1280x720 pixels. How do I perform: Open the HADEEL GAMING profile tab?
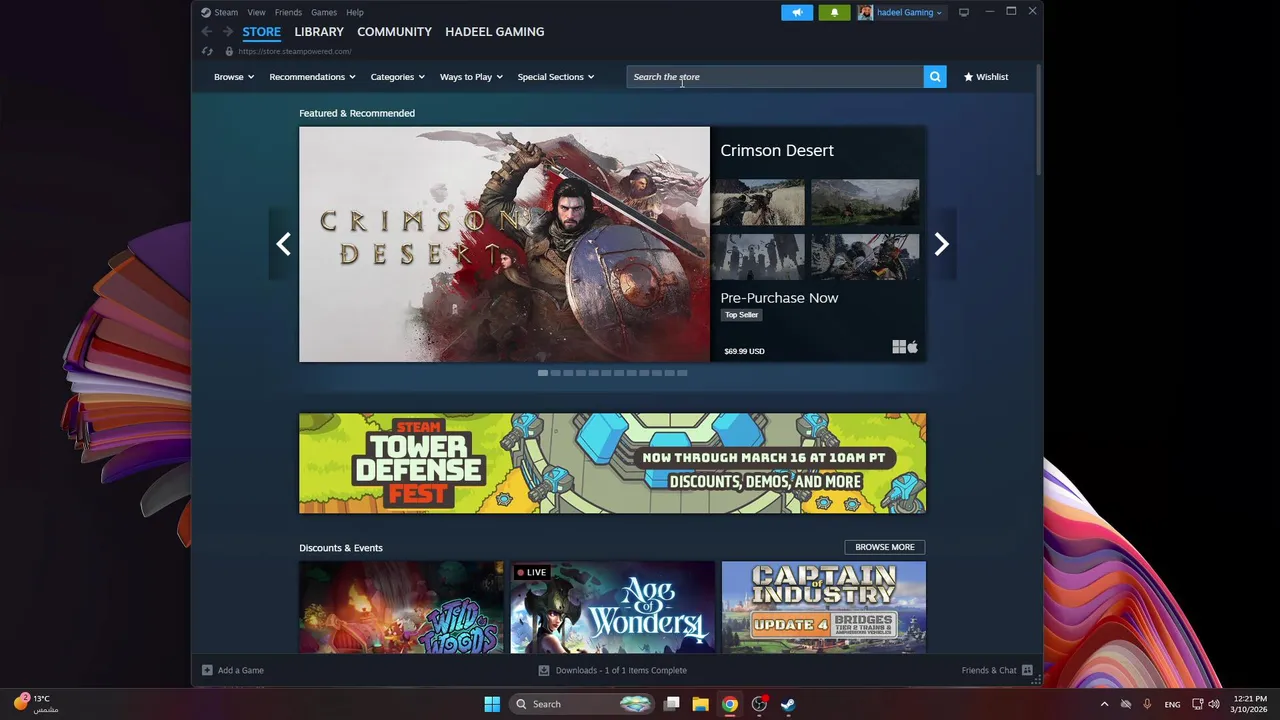tap(495, 32)
